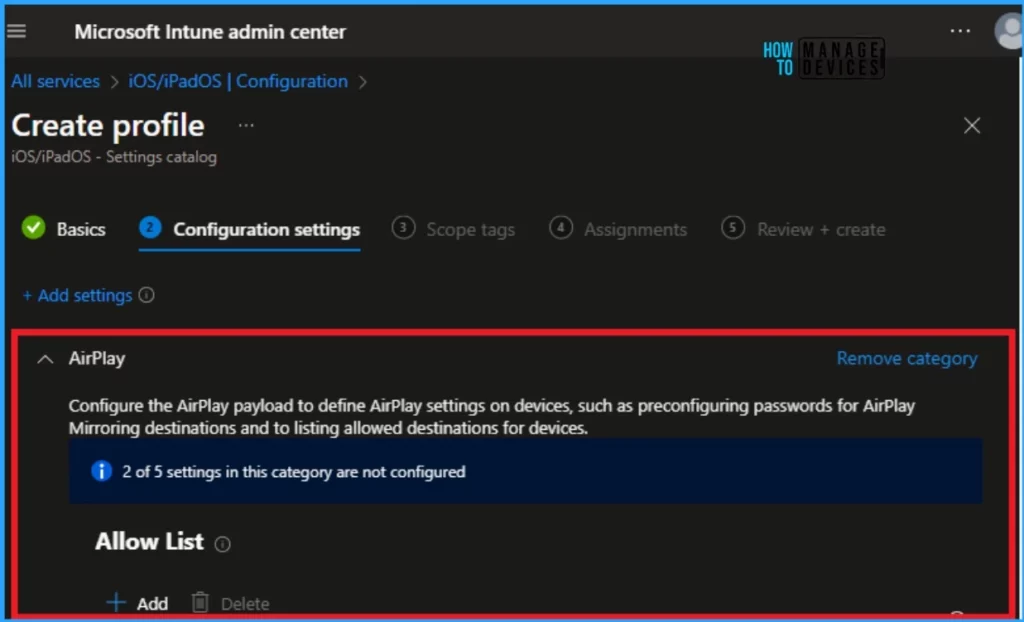Viewport: 1024px width, 622px height.
Task: Click the AirPlay category heading text
Action: point(97,358)
